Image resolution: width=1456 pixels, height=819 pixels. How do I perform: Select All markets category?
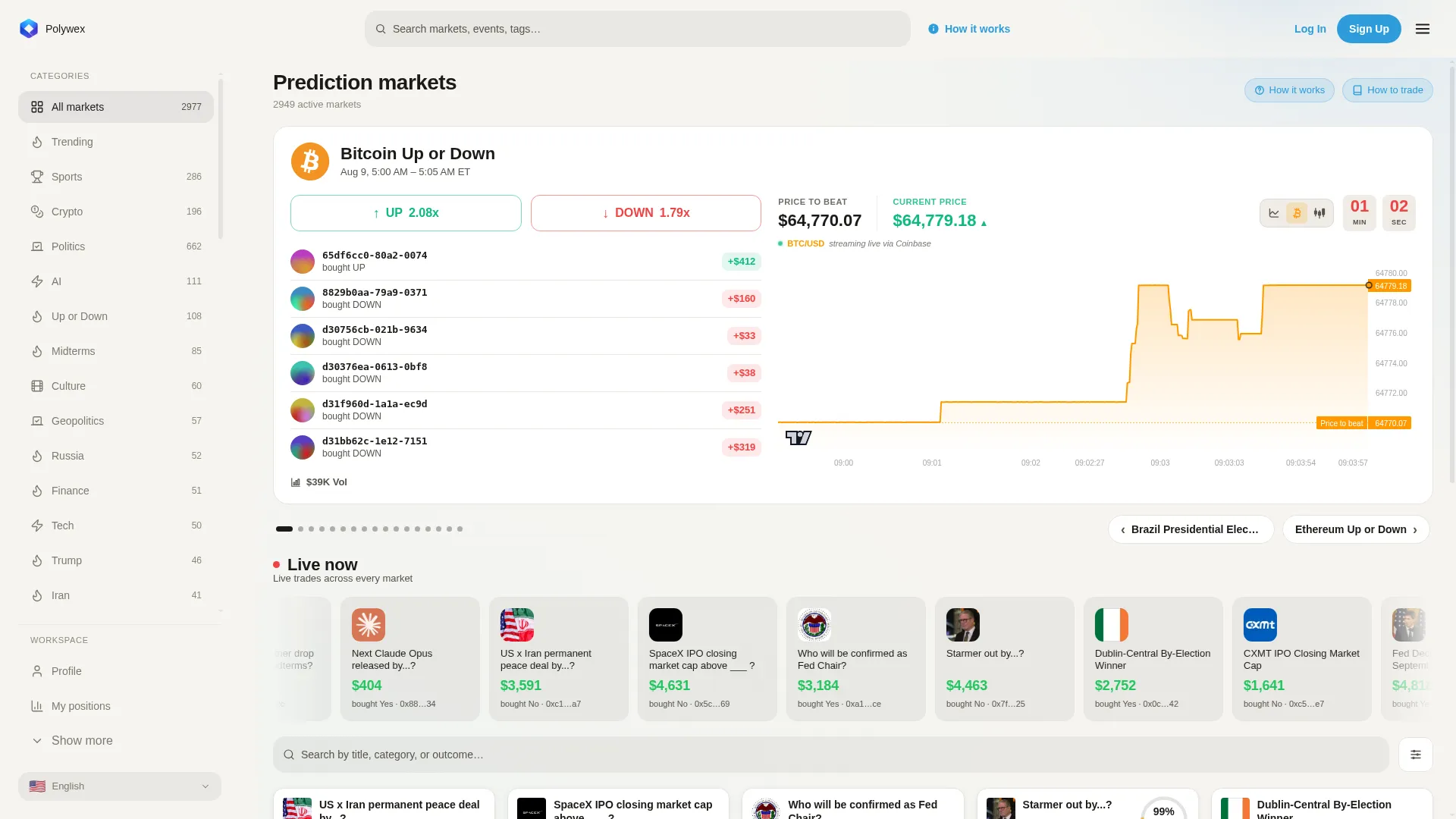coord(116,107)
